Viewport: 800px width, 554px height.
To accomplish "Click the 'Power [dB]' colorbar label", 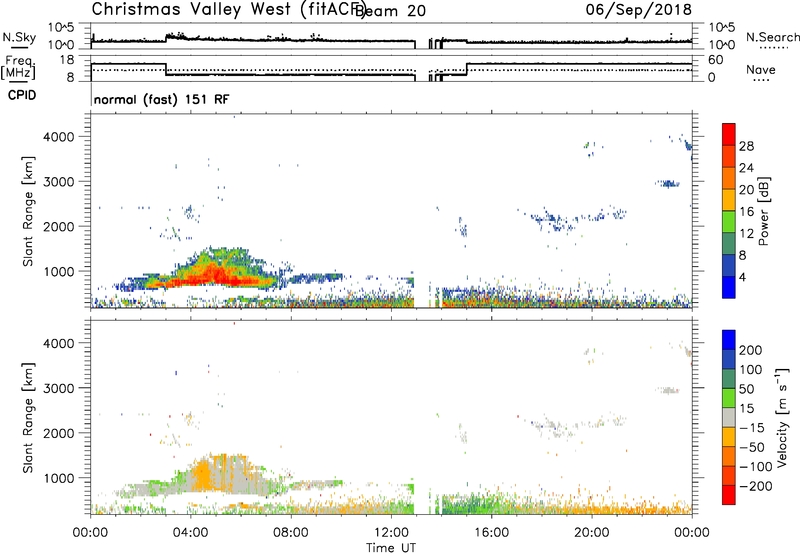I will tap(763, 211).
